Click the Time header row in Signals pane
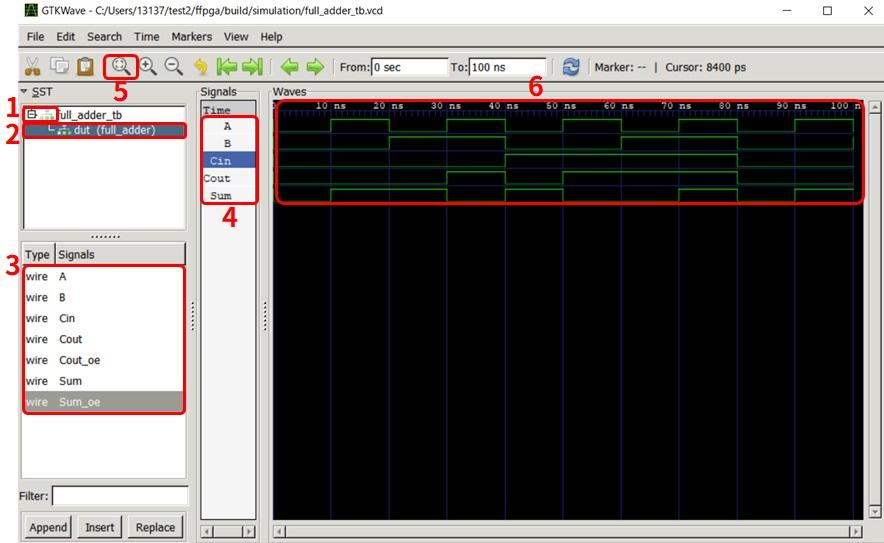 coord(228,110)
